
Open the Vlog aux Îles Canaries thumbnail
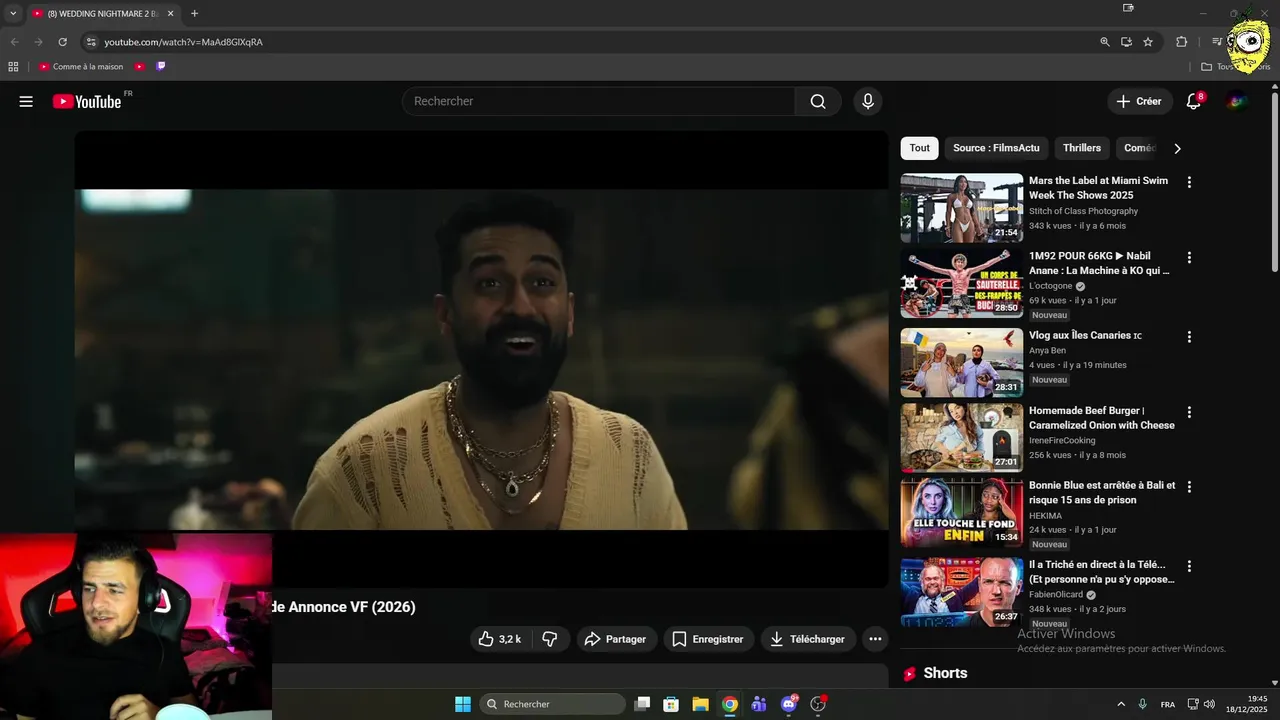tap(962, 363)
